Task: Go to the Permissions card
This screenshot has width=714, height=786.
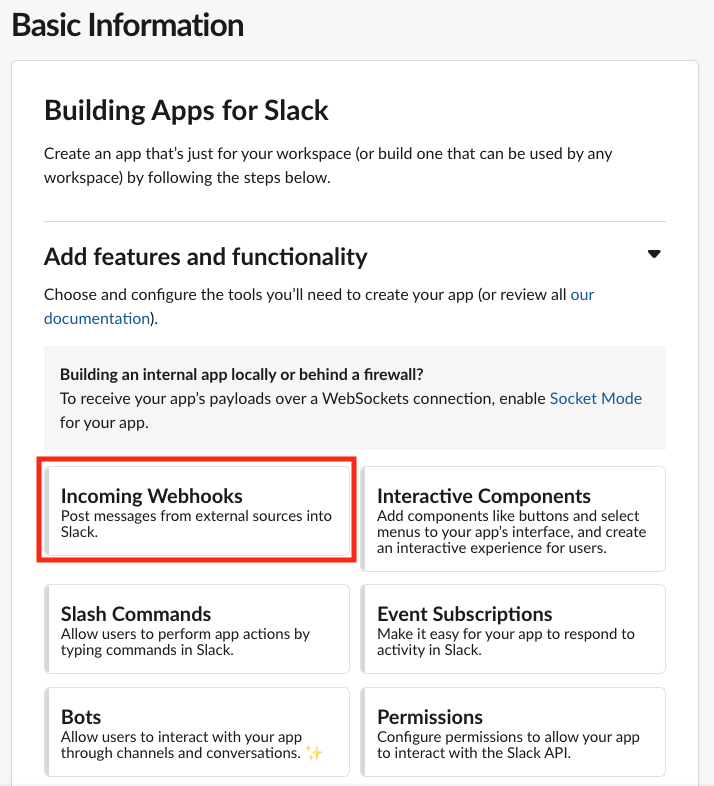Action: click(512, 732)
